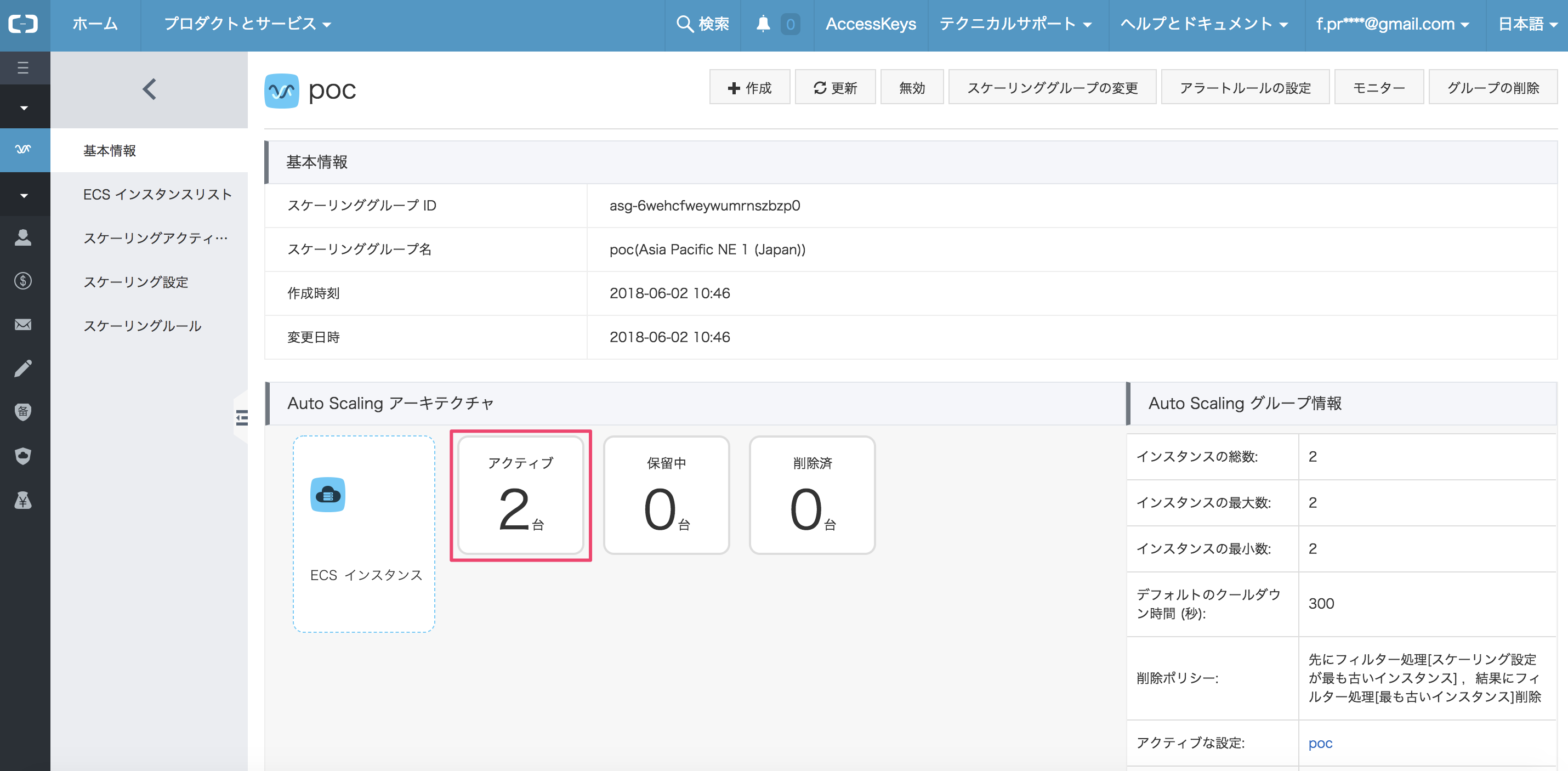Open テクニカルサポート dropdown
This screenshot has width=1568, height=771.
tap(1015, 24)
